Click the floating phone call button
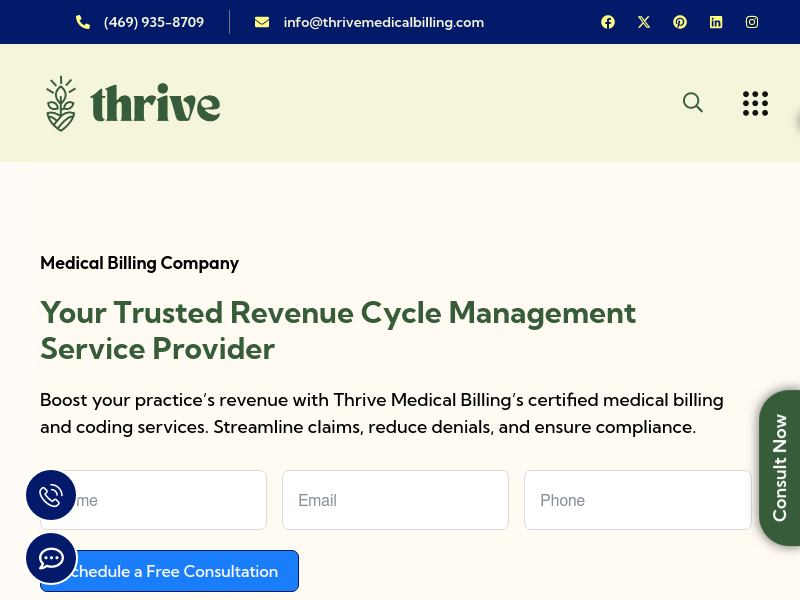Screen dimensions: 800x600 [x=51, y=495]
